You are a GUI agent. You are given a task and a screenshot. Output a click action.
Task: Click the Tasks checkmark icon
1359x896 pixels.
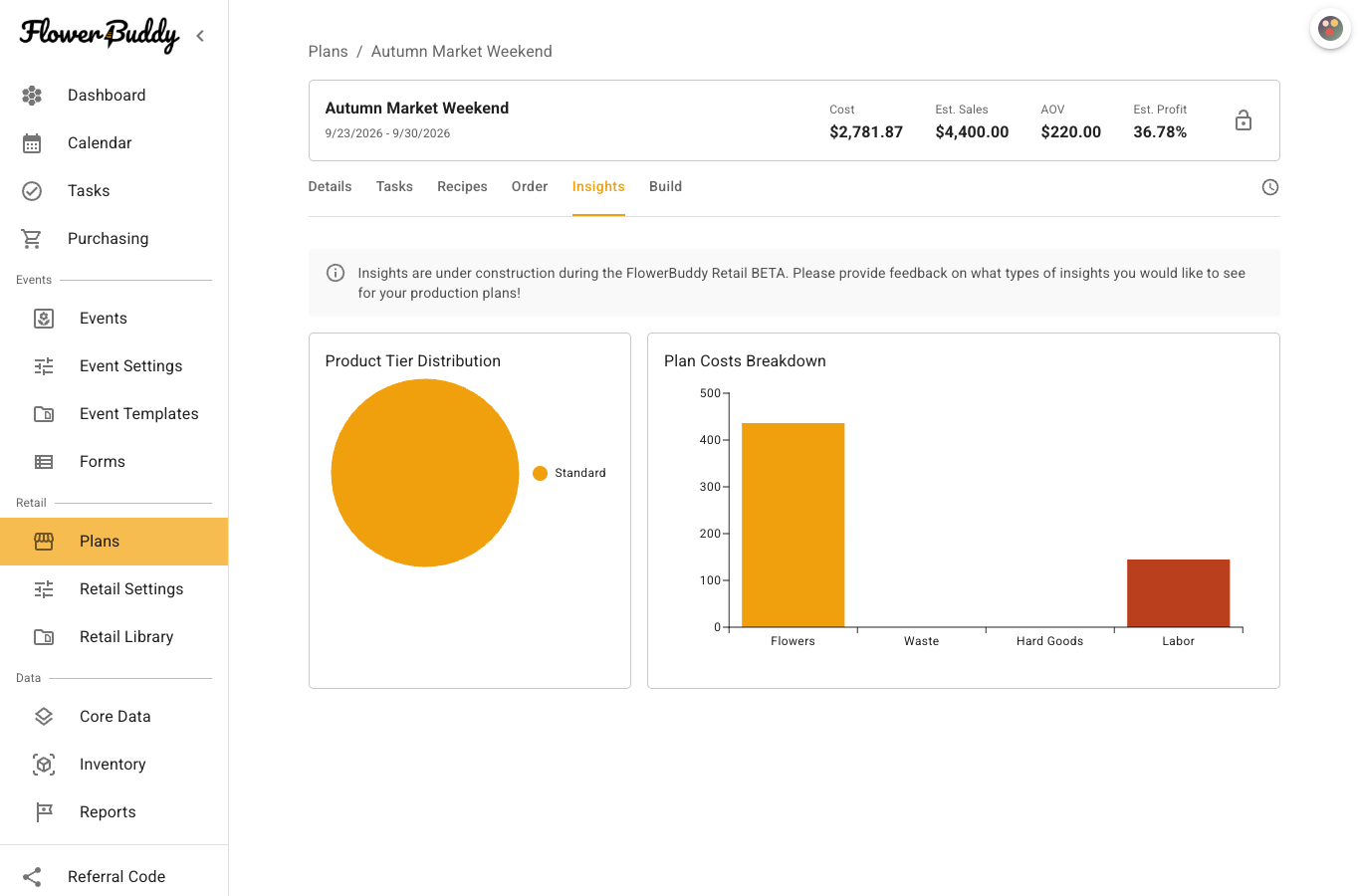pyautogui.click(x=32, y=191)
